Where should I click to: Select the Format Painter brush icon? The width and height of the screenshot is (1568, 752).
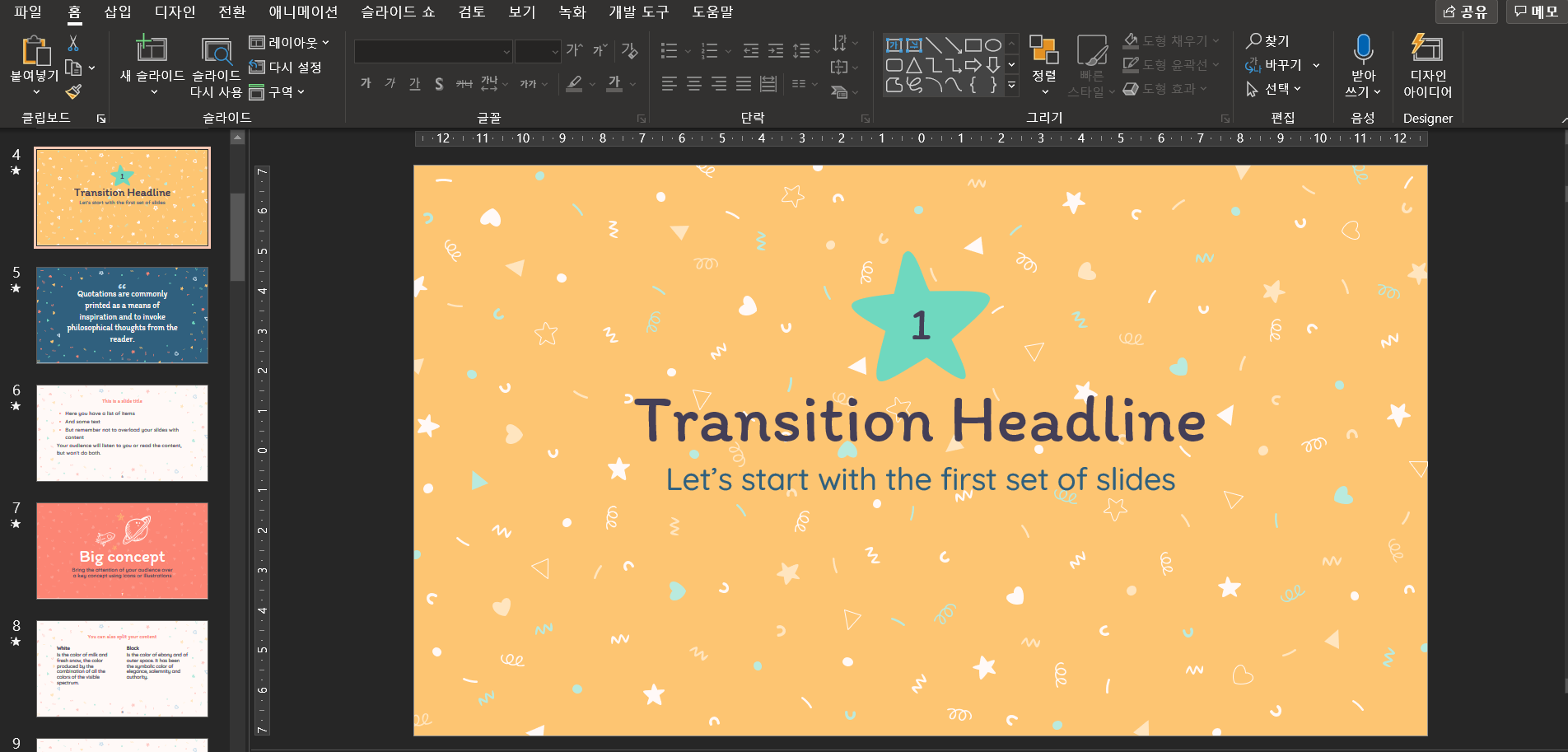[73, 91]
